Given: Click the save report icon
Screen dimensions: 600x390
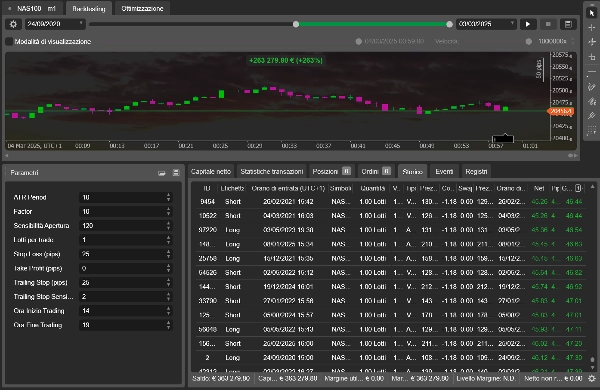Looking at the screenshot, I should (x=568, y=24).
